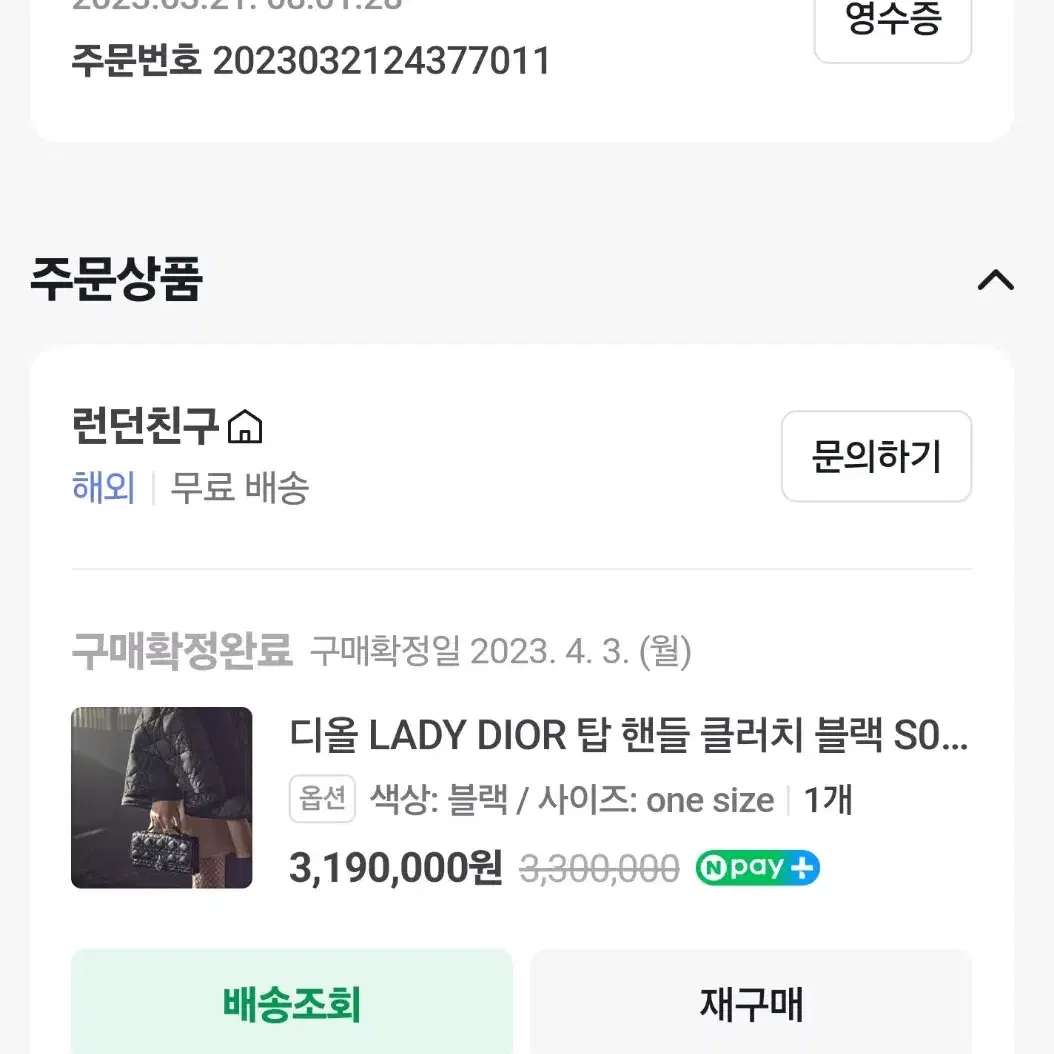Screen dimensions: 1054x1054
Task: Select the blue 해외 label
Action: point(104,487)
